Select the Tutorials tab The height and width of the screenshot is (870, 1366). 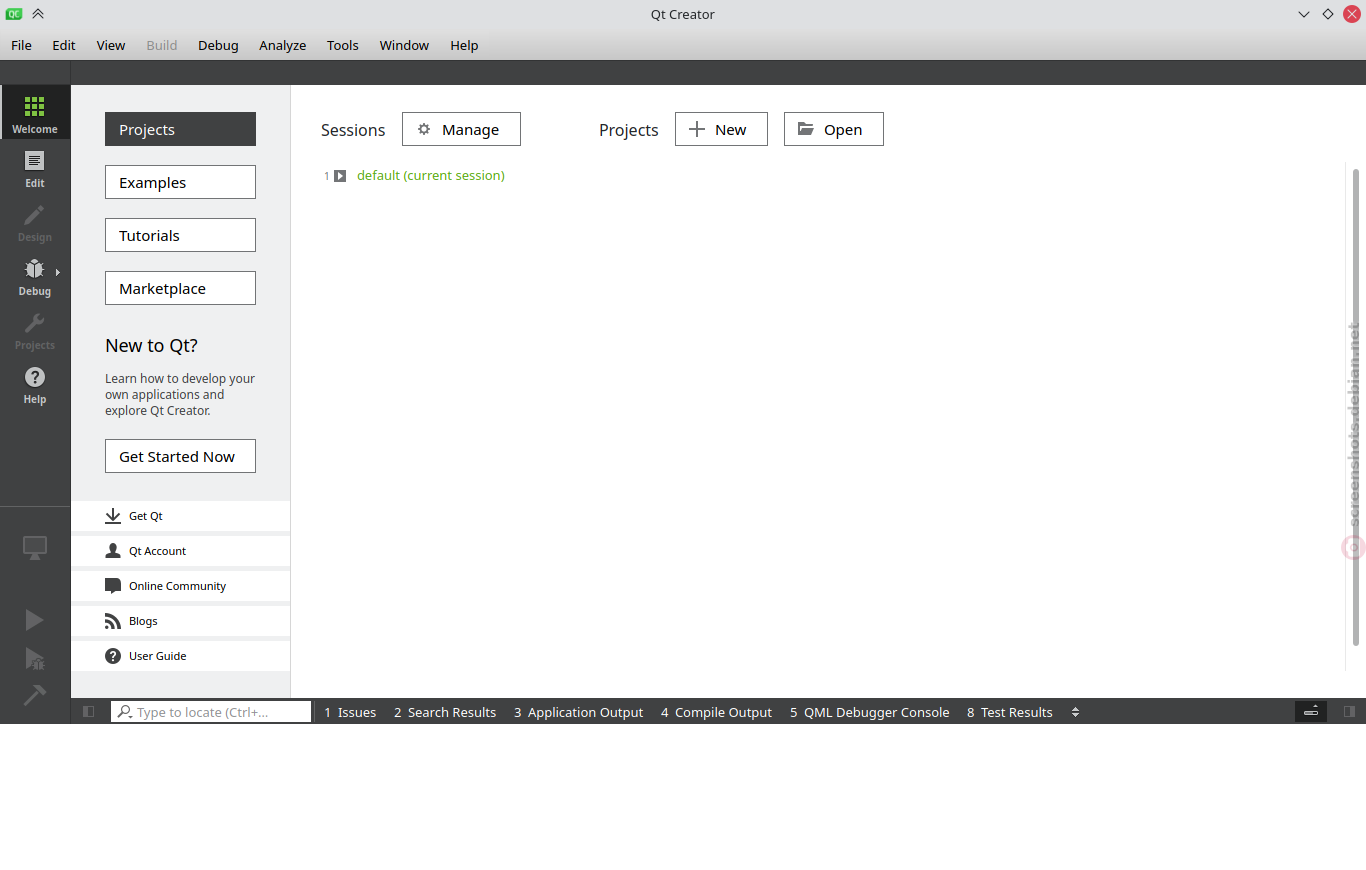click(180, 235)
